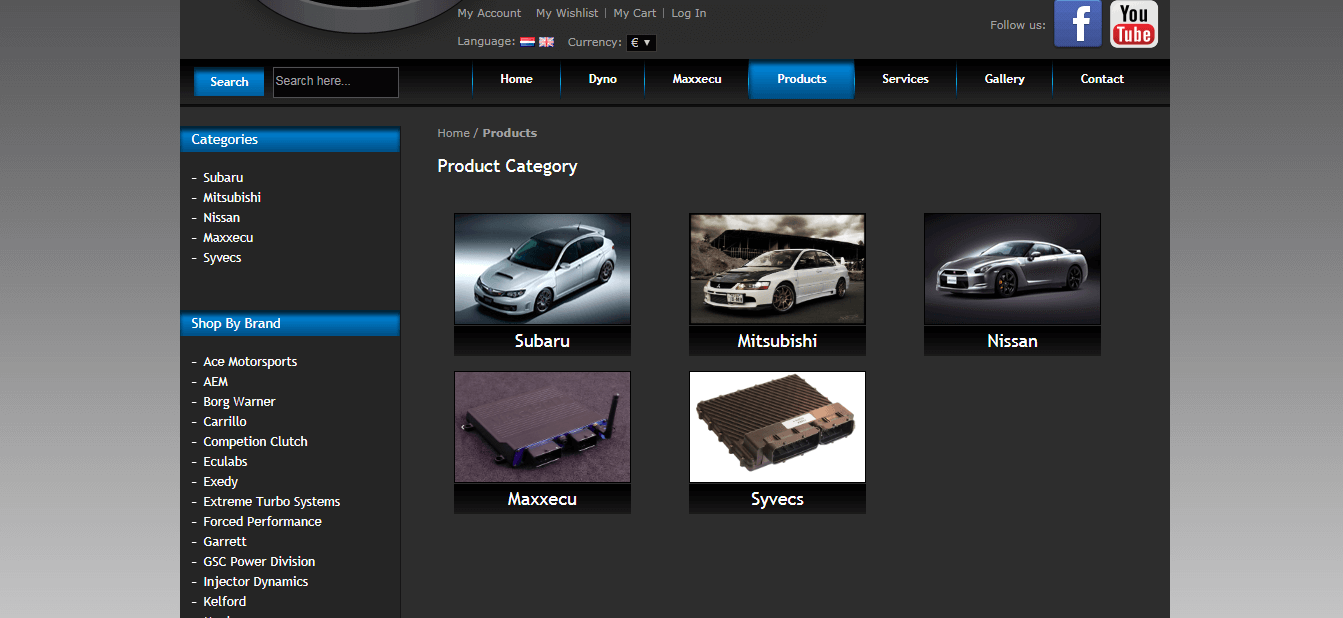Open the Maxxecu menu item
The height and width of the screenshot is (618, 1343).
(x=697, y=79)
